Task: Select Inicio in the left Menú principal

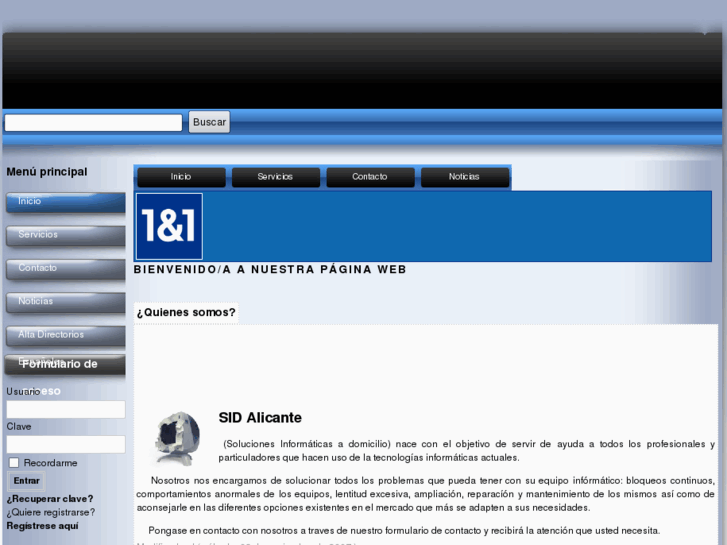Action: (65, 202)
